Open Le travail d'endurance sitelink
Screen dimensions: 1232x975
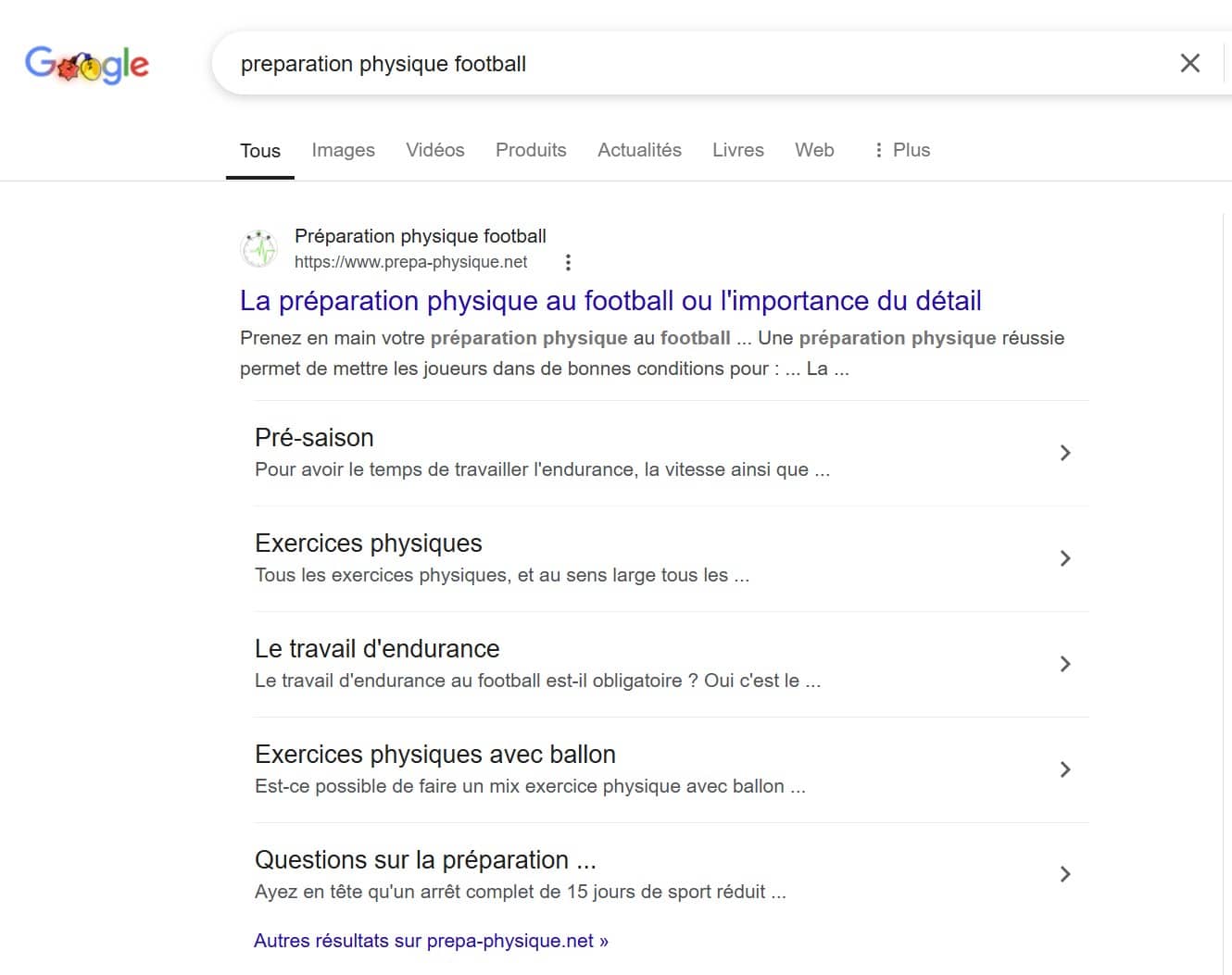tap(377, 648)
